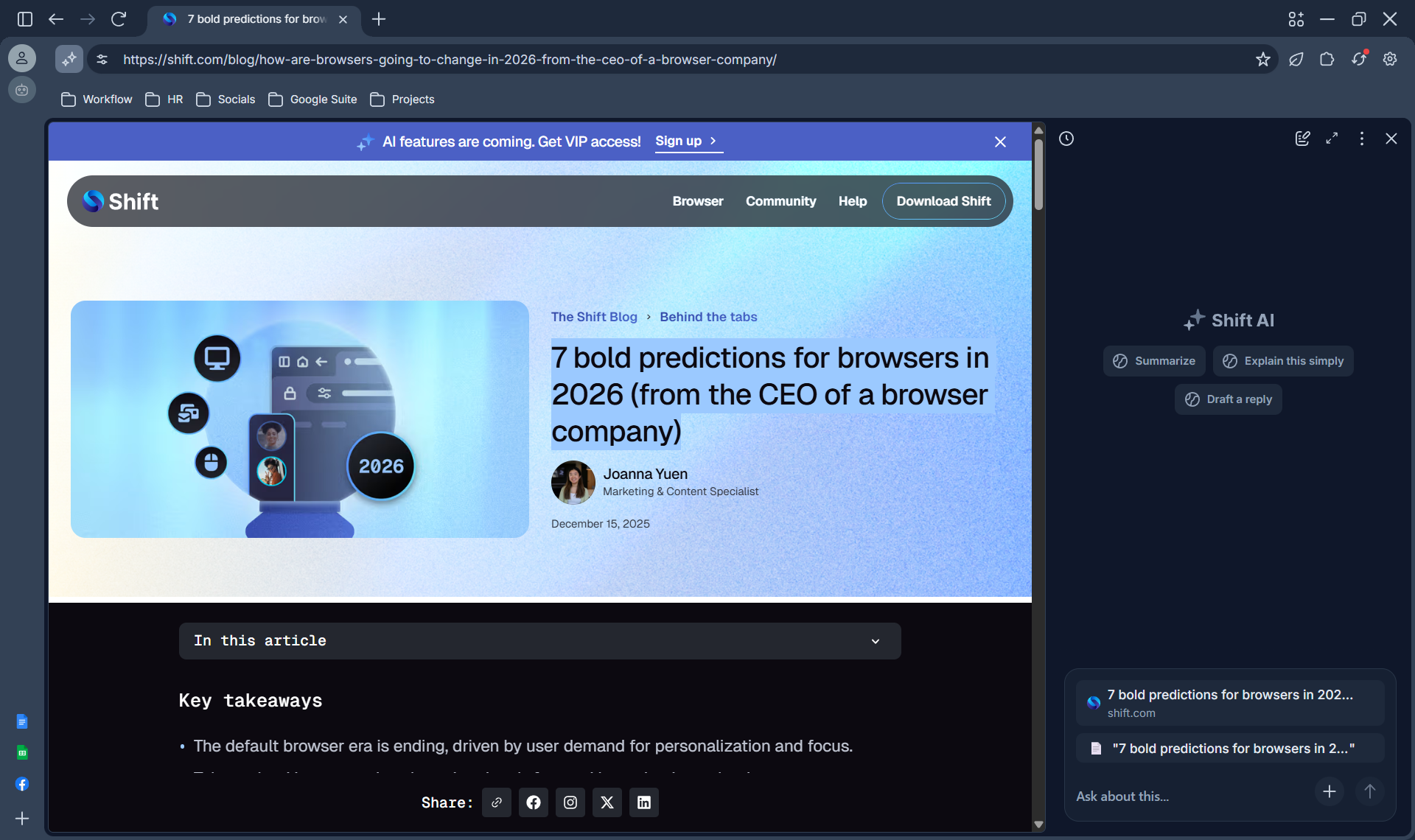Close the Shift AI panel
Viewport: 1415px width, 840px height.
point(1391,139)
